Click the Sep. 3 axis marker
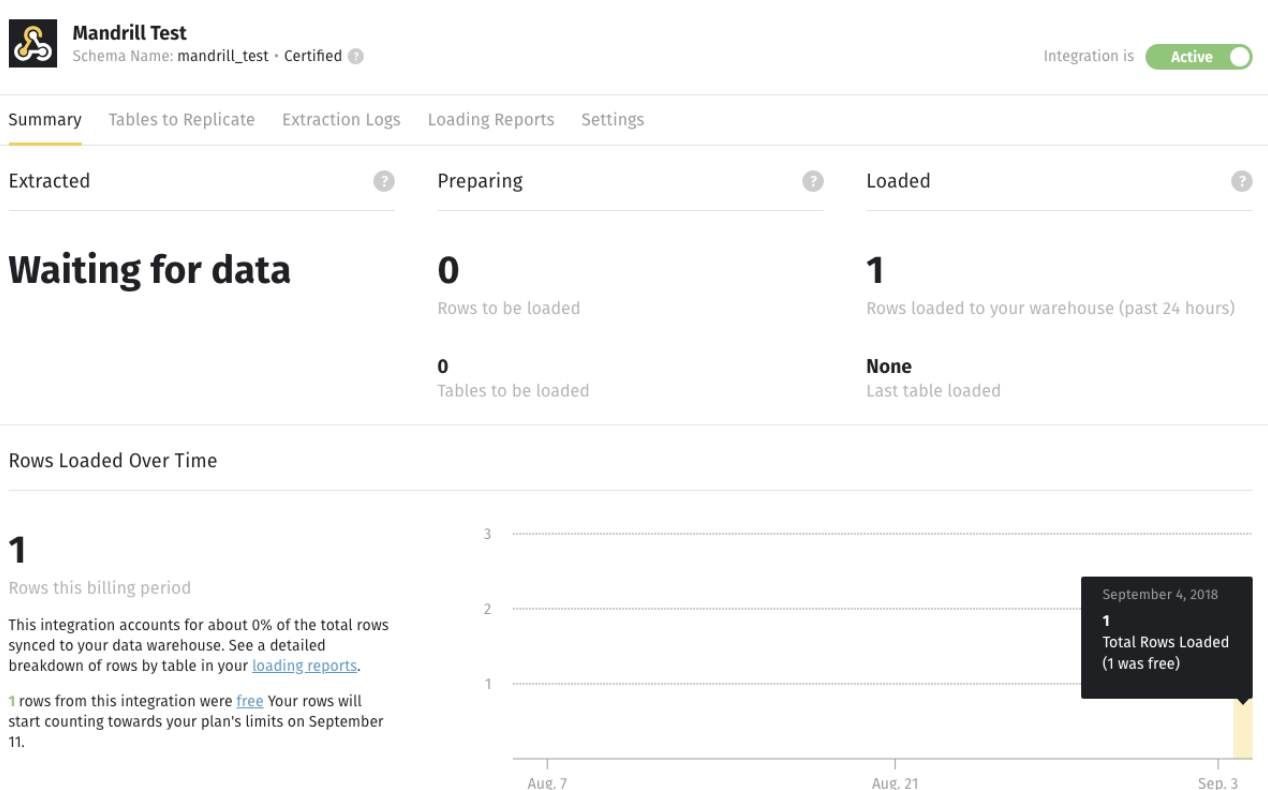 click(x=1218, y=782)
